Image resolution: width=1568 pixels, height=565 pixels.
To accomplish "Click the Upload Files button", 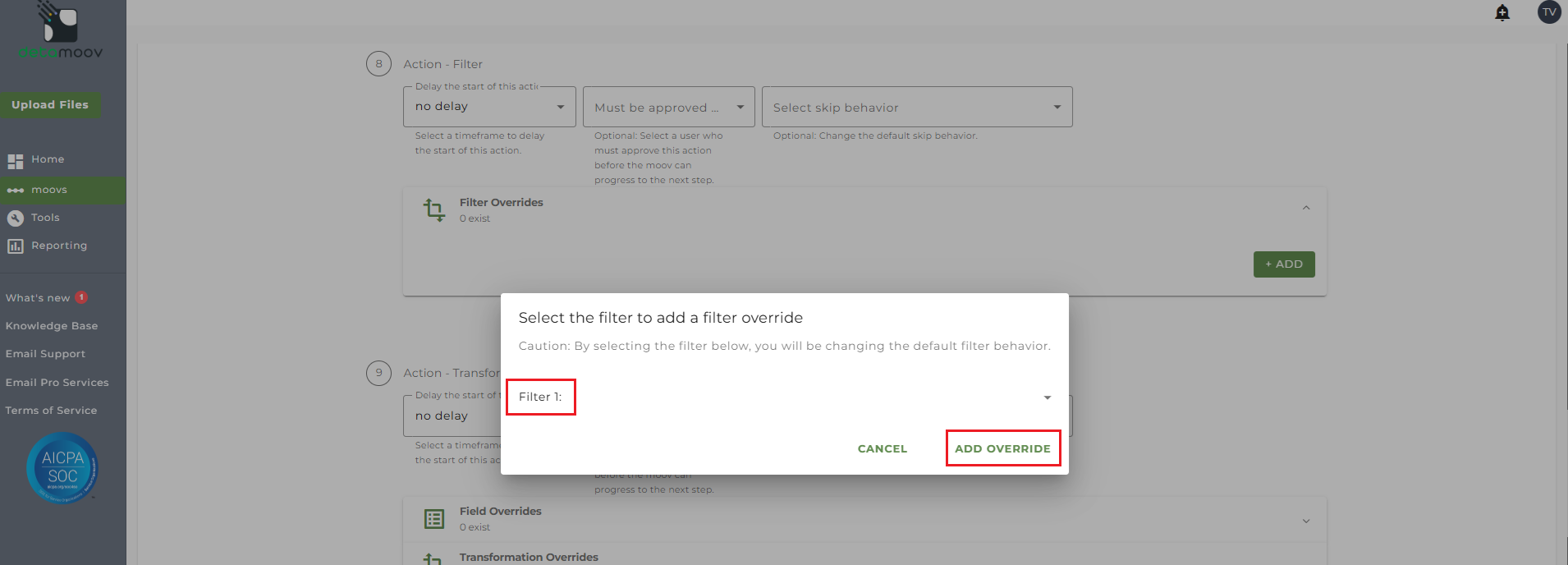I will [x=50, y=105].
